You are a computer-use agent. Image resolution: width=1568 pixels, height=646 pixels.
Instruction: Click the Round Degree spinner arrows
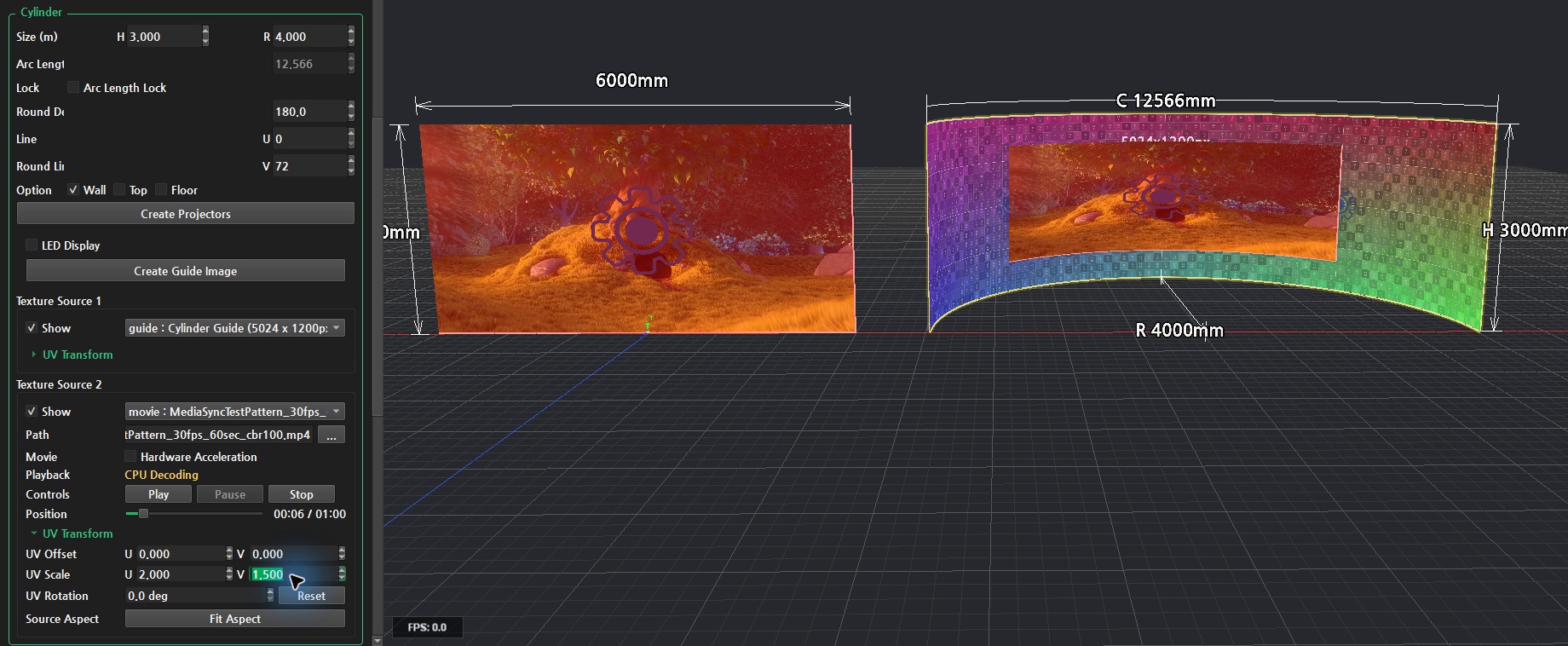[x=351, y=112]
